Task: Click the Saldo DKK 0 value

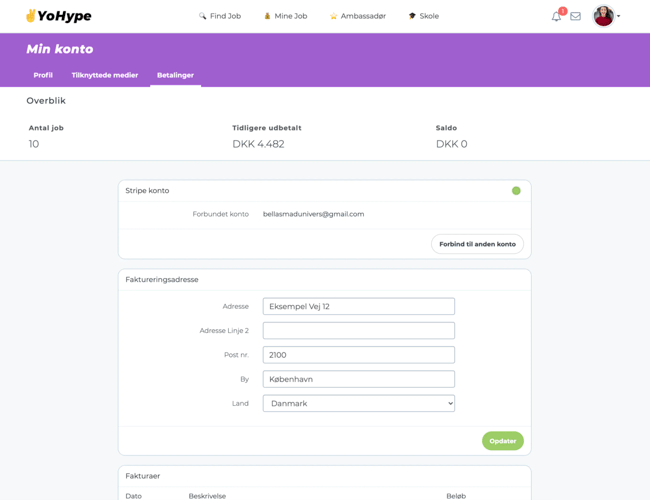Action: click(451, 144)
